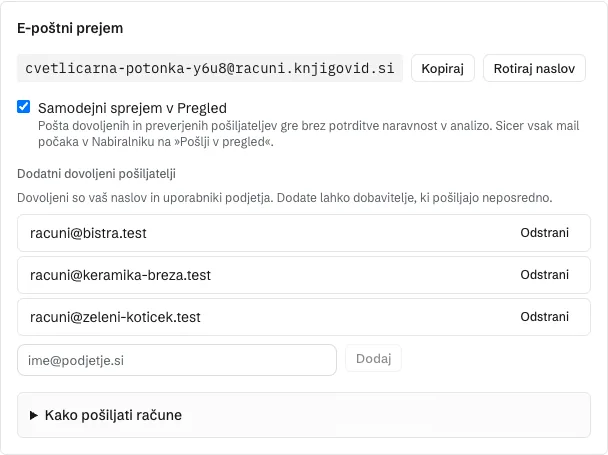Expand the Kako pošiljati račune section

click(304, 415)
